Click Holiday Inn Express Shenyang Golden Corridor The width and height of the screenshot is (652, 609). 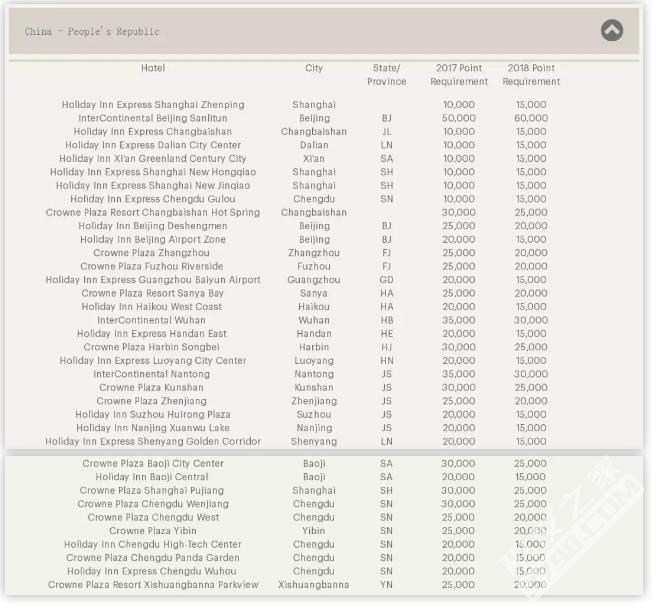click(x=153, y=441)
